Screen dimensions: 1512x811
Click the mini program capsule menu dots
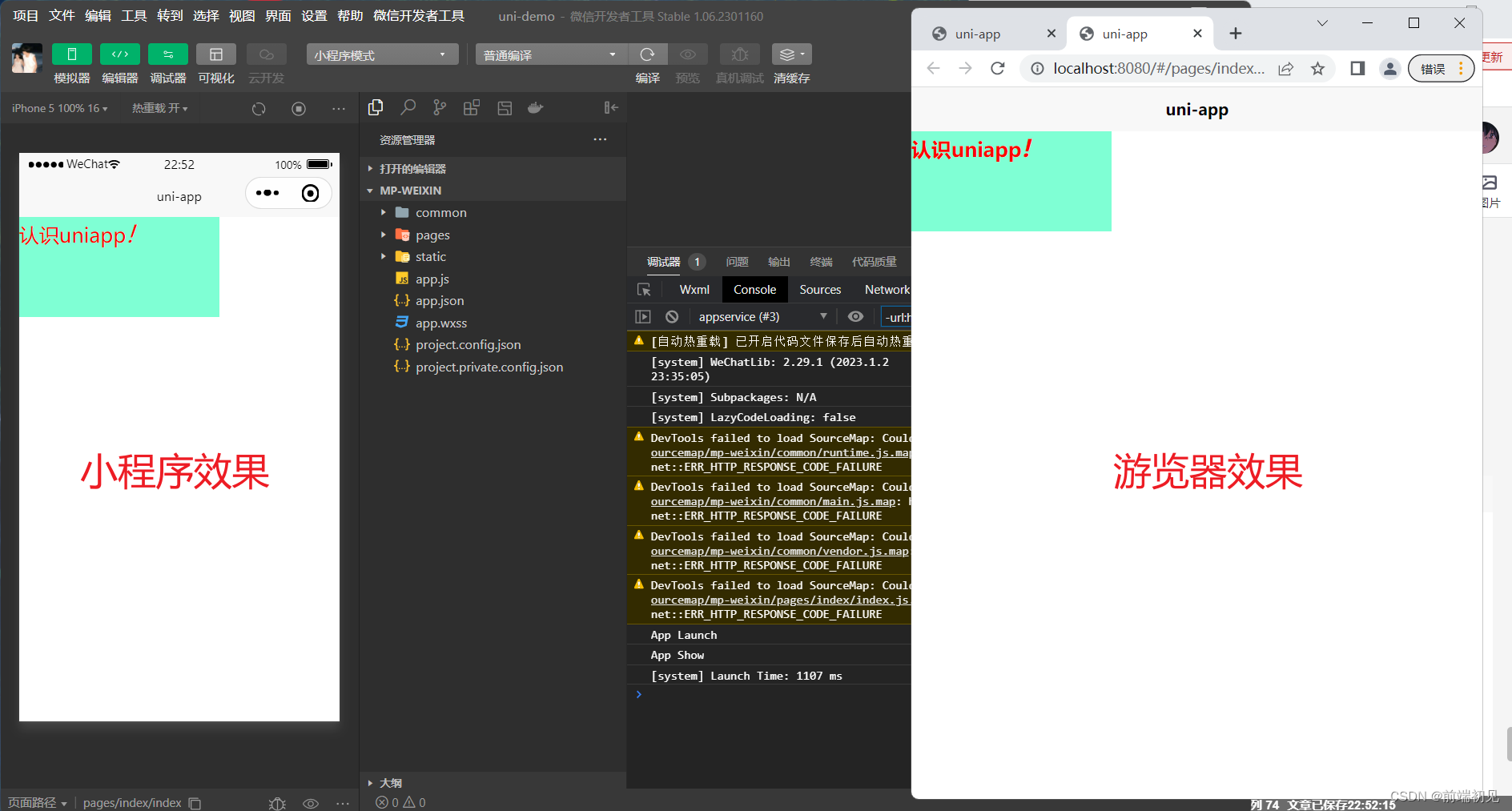pyautogui.click(x=267, y=193)
